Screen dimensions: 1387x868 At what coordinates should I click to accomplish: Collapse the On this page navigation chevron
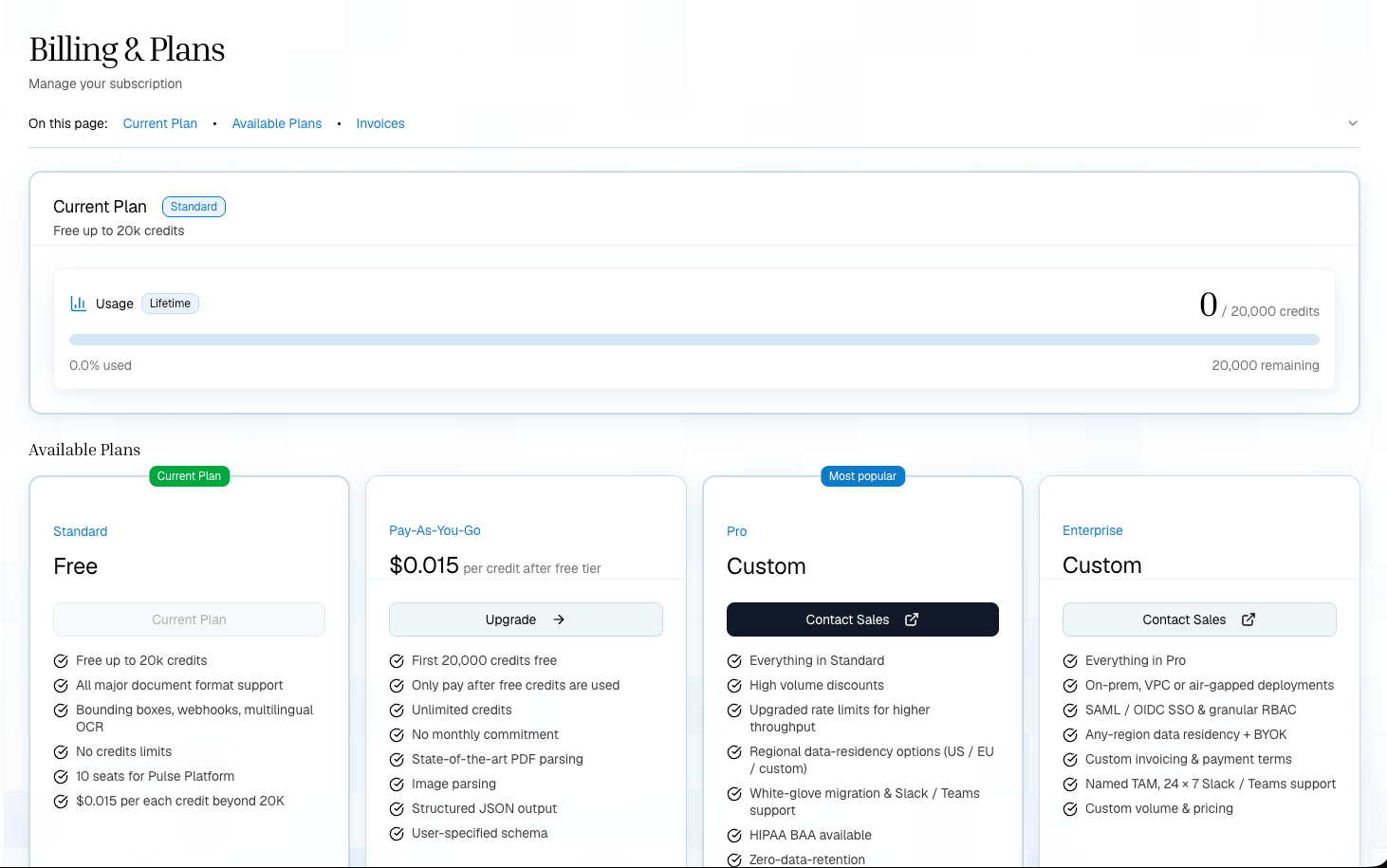1353,123
